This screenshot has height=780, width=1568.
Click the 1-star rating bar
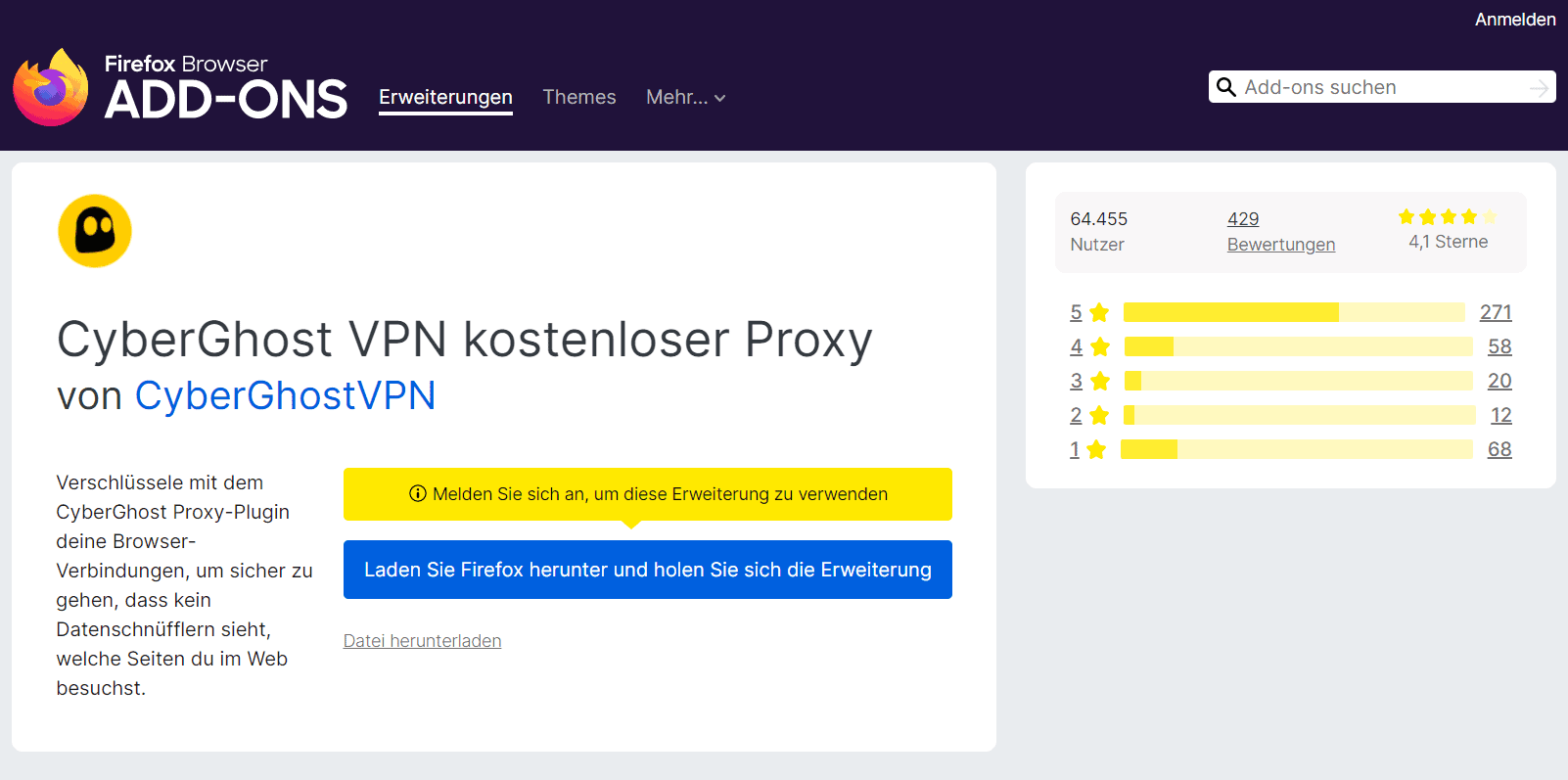point(1297,449)
